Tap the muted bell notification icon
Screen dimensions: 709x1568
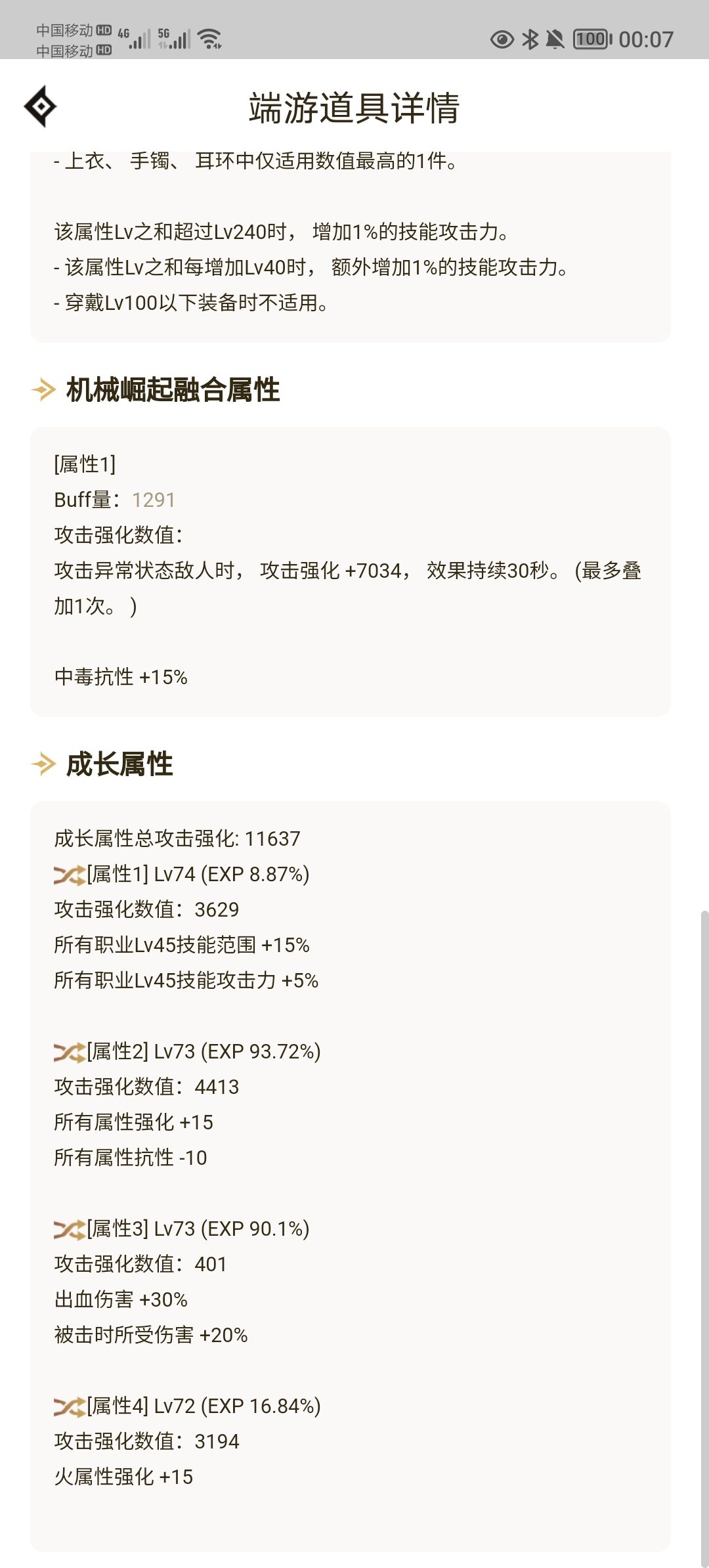pos(555,39)
